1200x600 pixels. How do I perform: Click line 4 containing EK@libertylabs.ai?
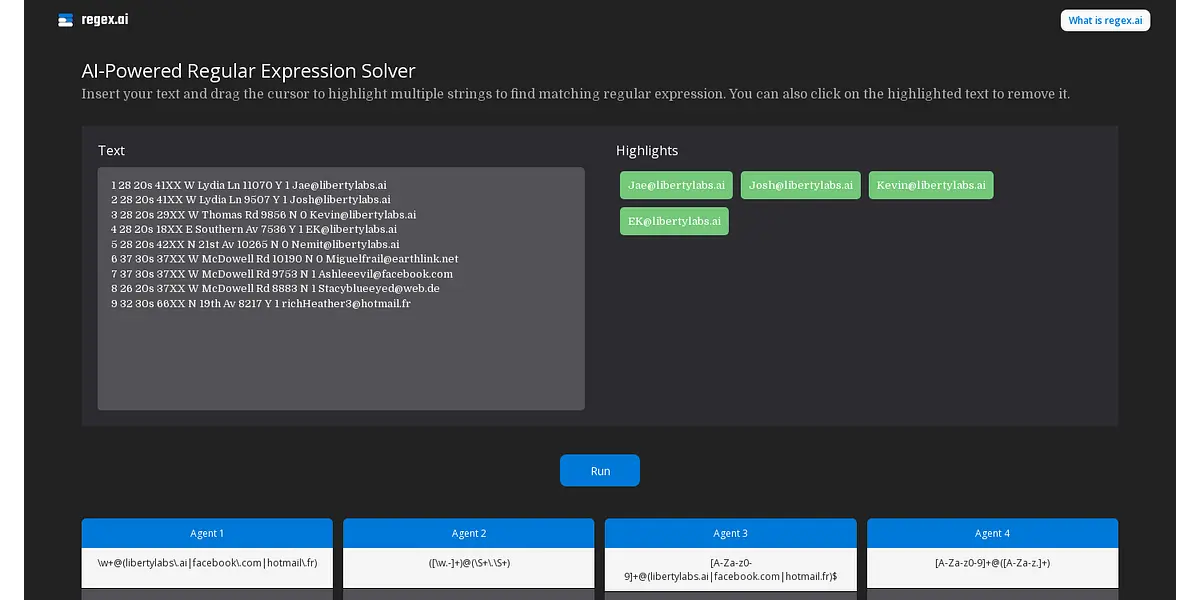(x=254, y=229)
